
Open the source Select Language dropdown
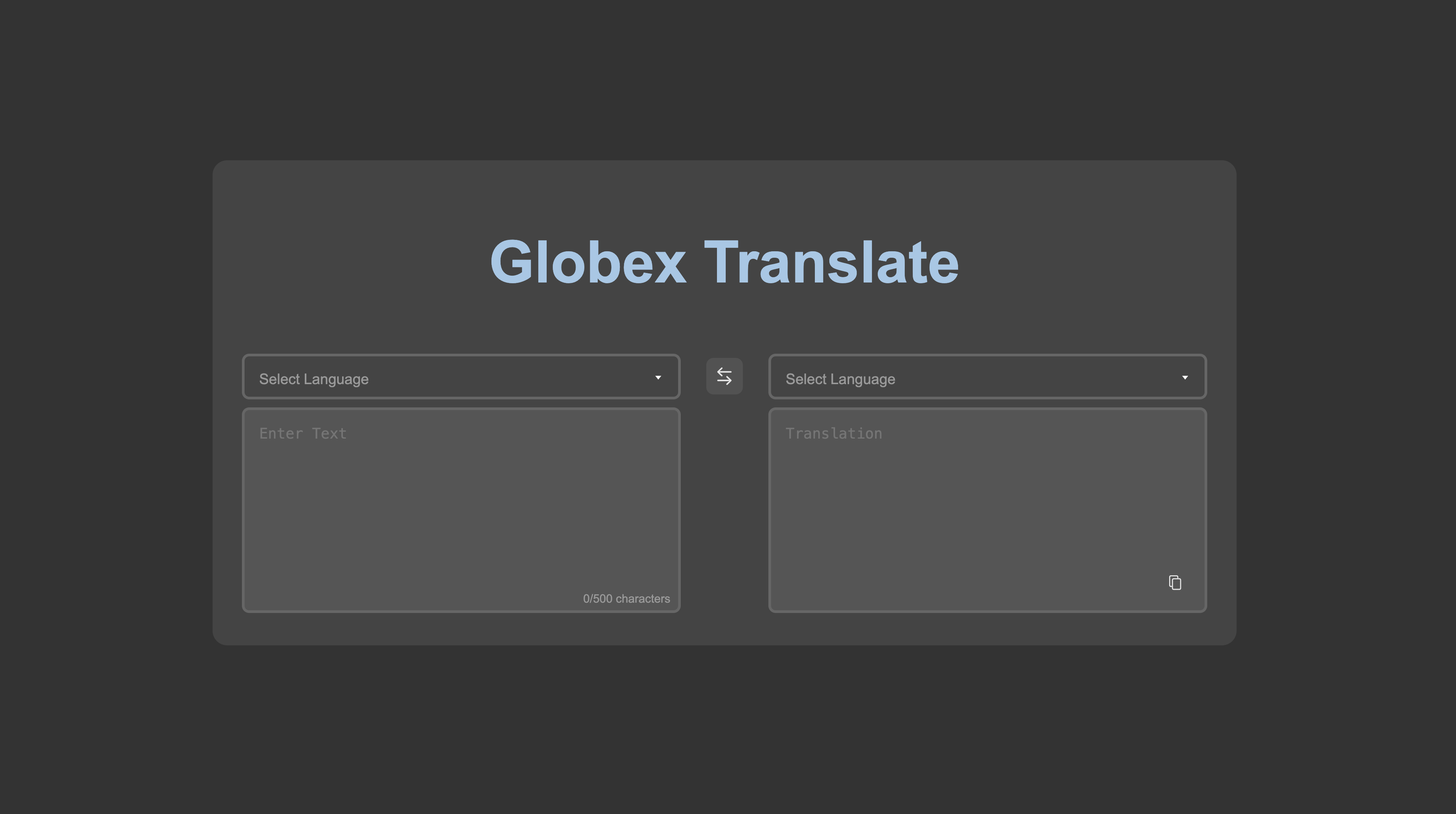point(461,376)
